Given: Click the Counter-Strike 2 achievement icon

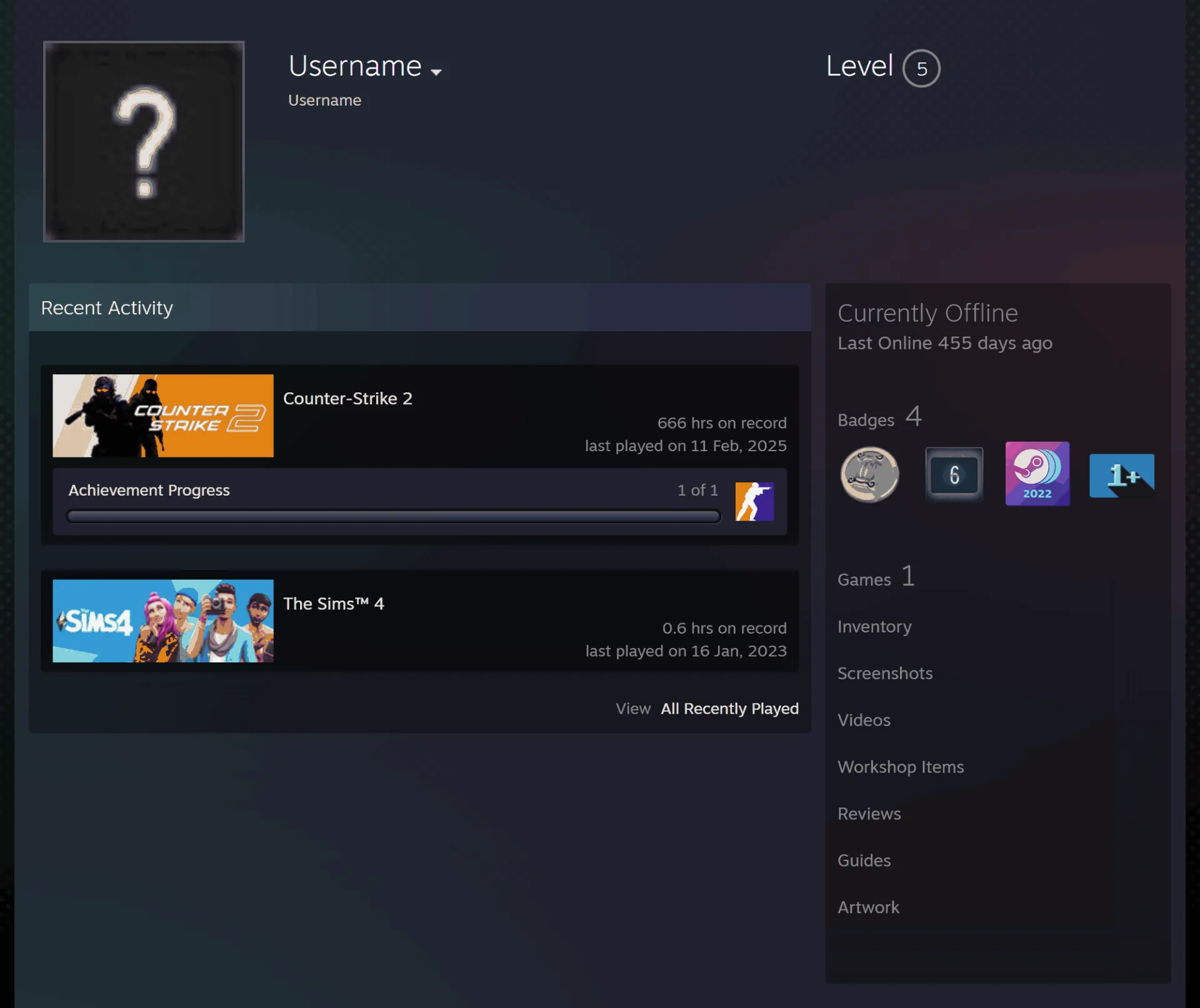Looking at the screenshot, I should click(x=754, y=501).
